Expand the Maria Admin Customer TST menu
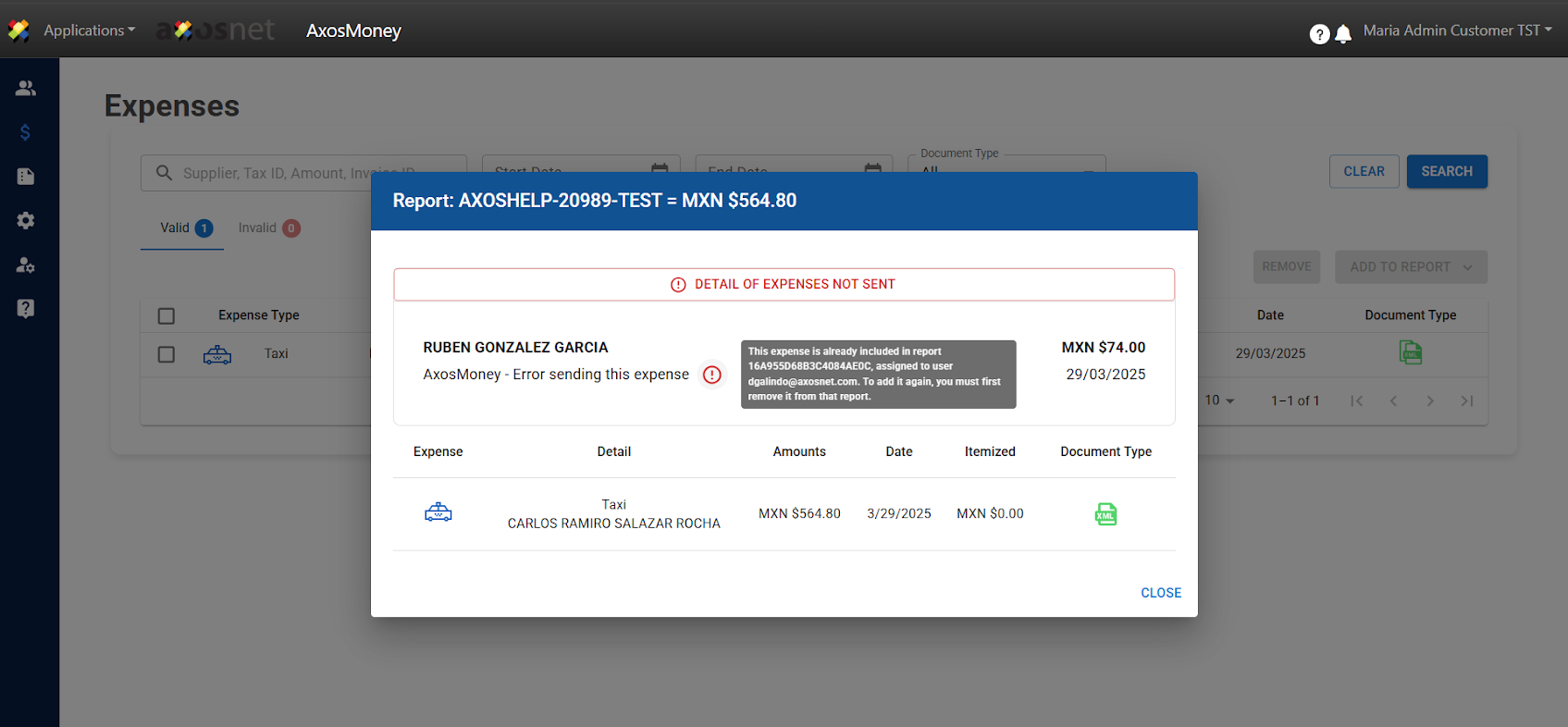Screen dimensions: 1568x727 coord(1457,31)
